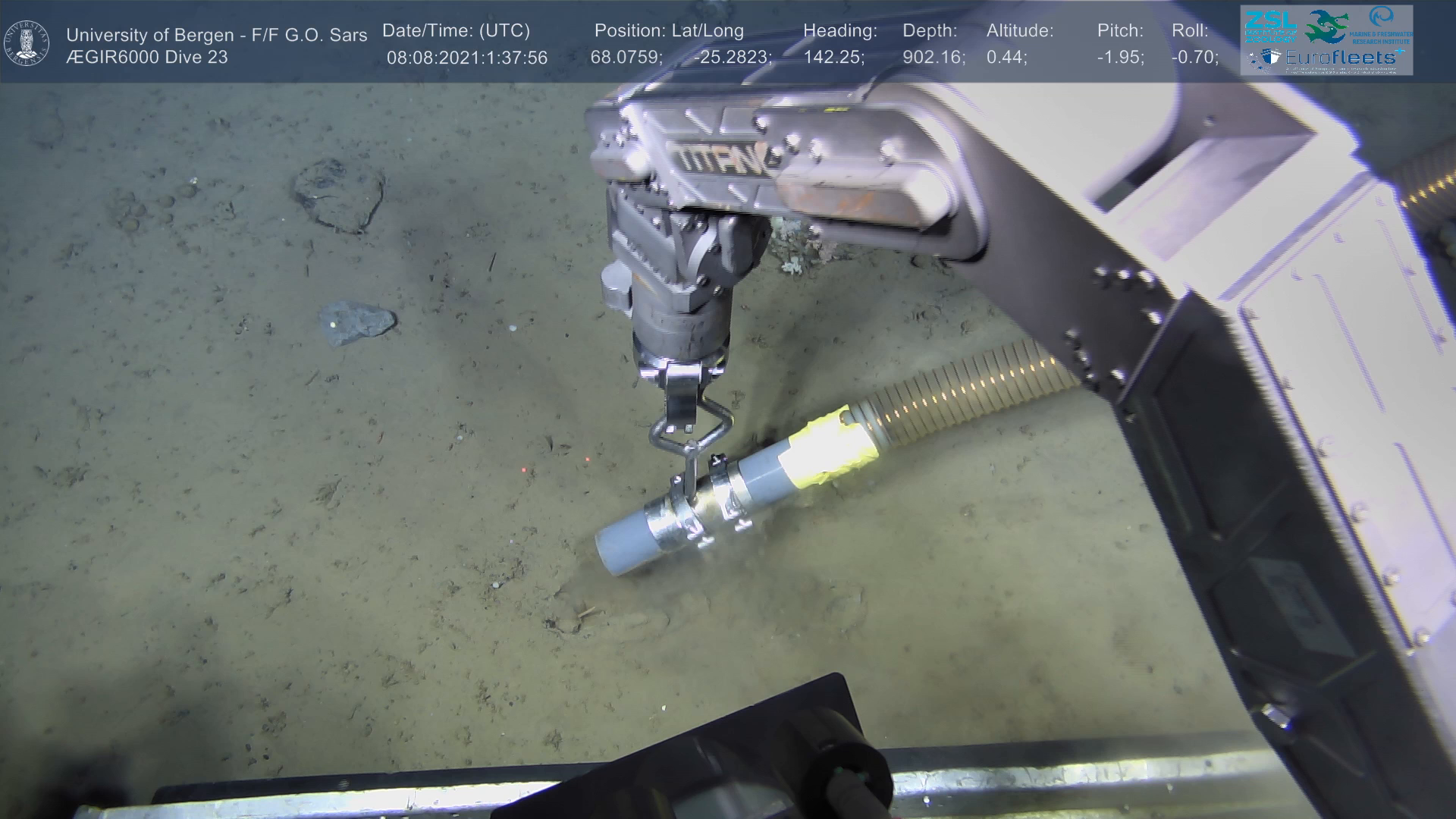Click the ZSL Institute of Zoology logo
The height and width of the screenshot is (819, 1456).
click(1271, 26)
